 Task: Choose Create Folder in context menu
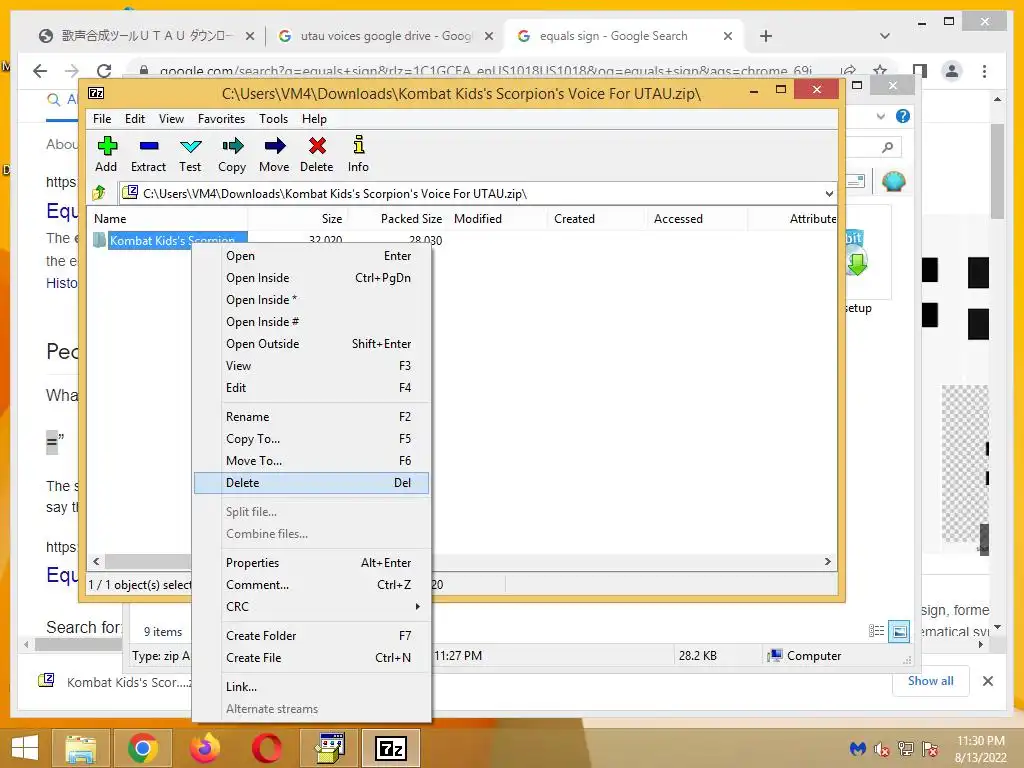coord(312,635)
